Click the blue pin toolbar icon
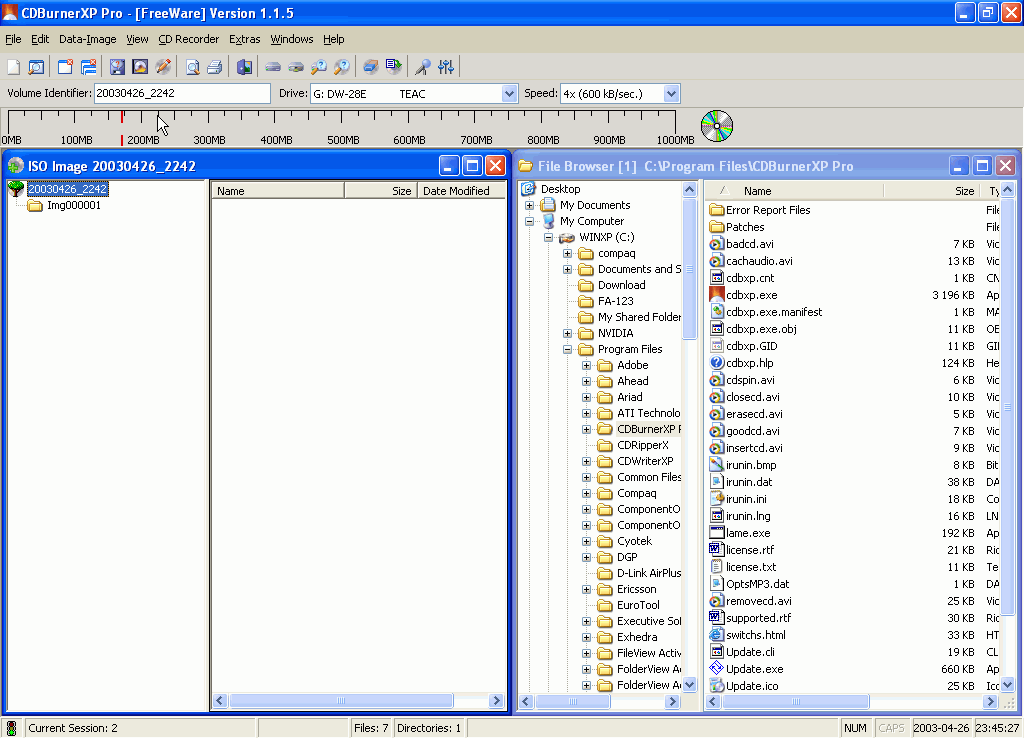The image size is (1024, 738). (x=423, y=67)
